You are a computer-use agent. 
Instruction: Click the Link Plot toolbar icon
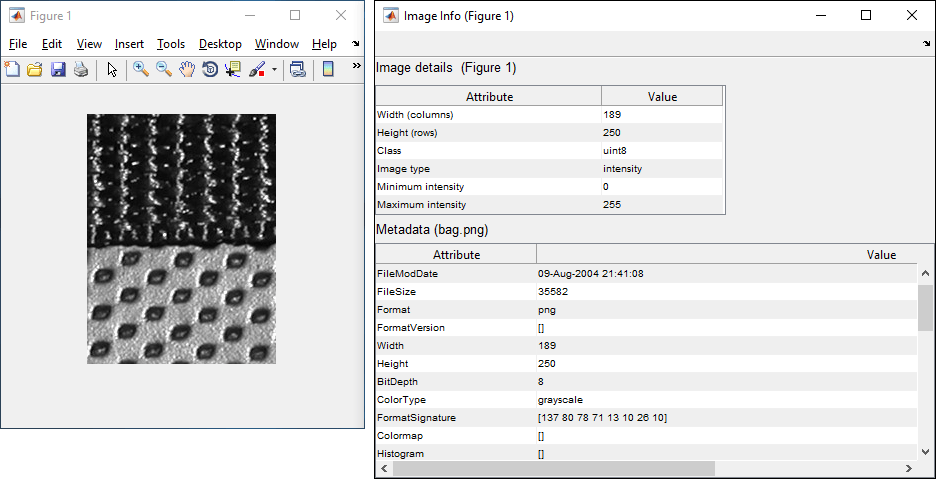coord(297,69)
